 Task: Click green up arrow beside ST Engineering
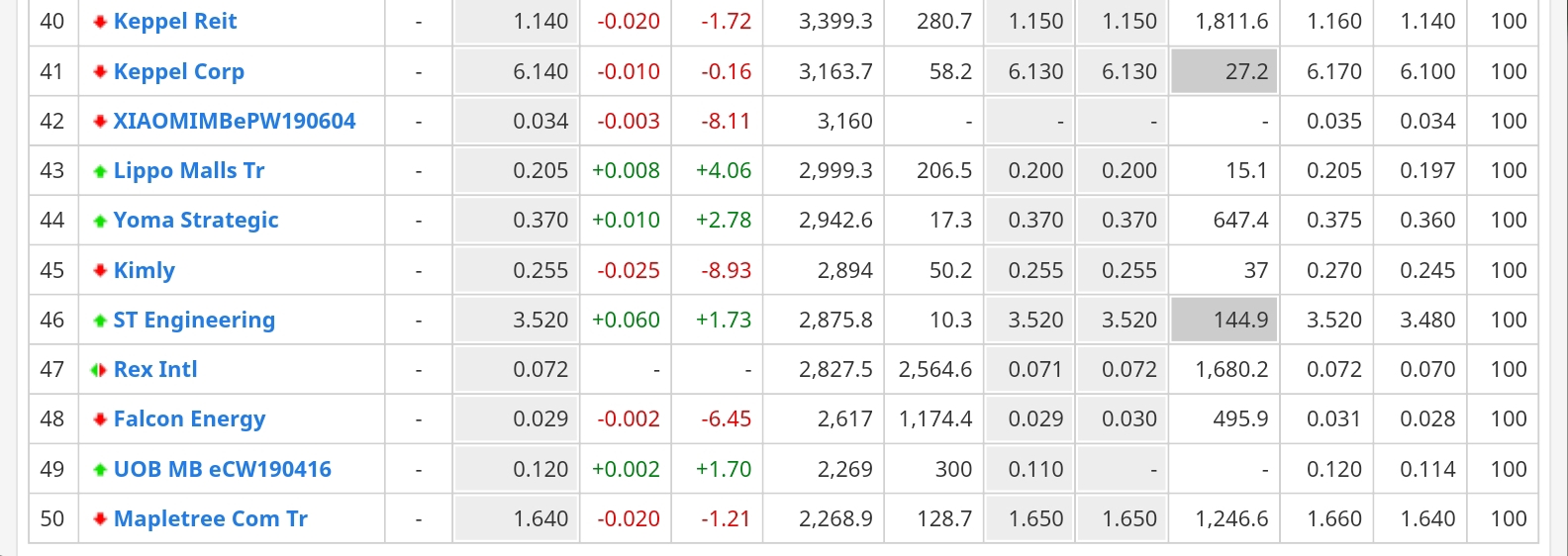(x=100, y=321)
